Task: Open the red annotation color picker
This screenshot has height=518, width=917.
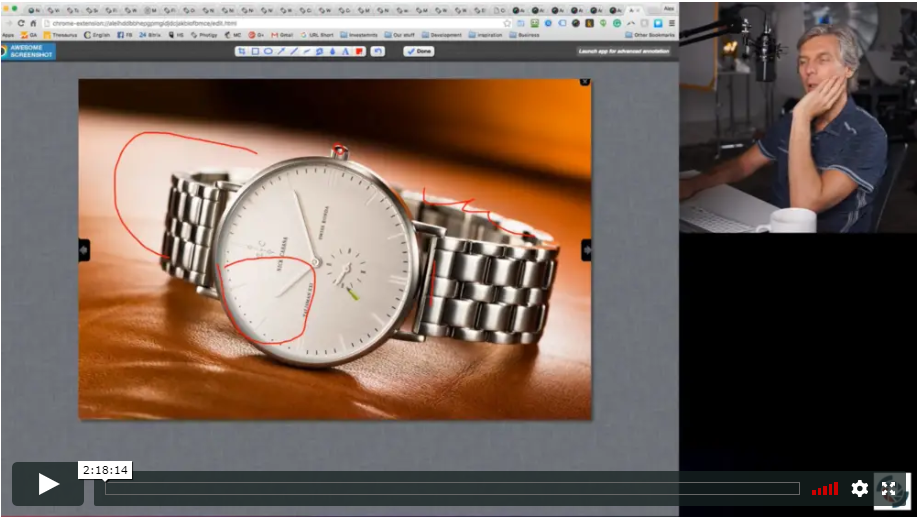Action: pyautogui.click(x=359, y=51)
